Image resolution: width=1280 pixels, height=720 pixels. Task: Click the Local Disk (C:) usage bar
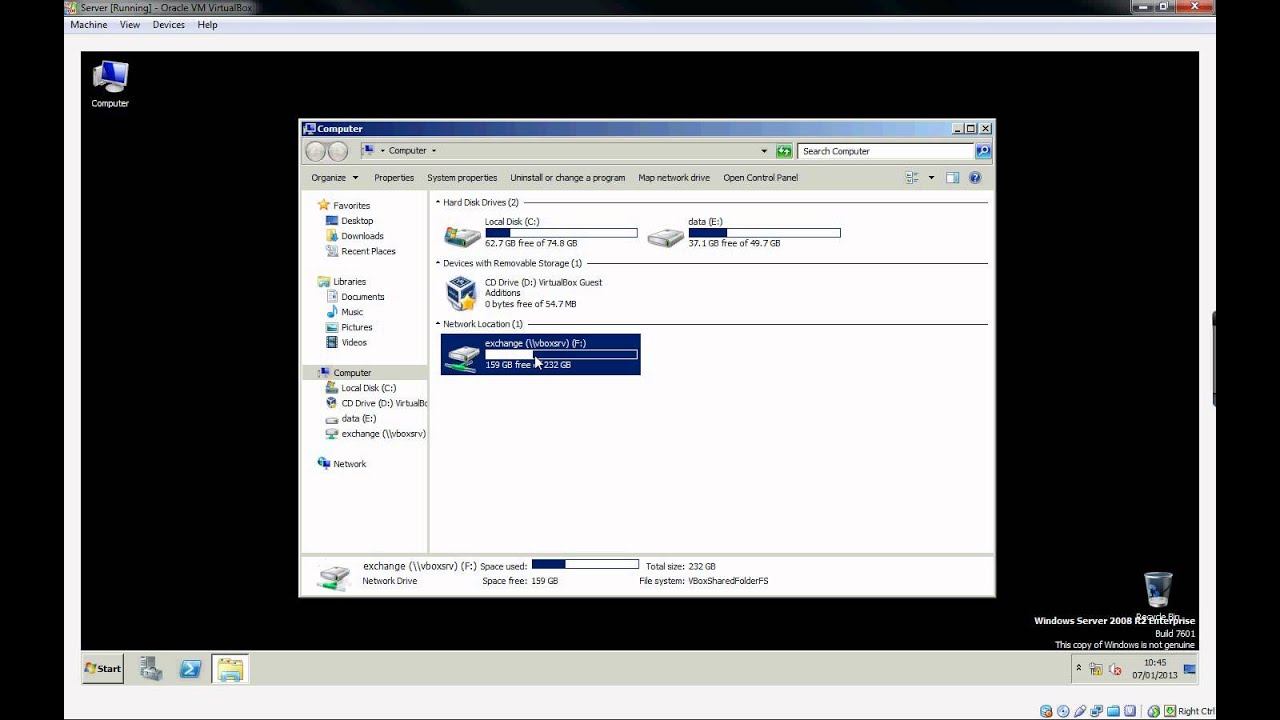[561, 233]
